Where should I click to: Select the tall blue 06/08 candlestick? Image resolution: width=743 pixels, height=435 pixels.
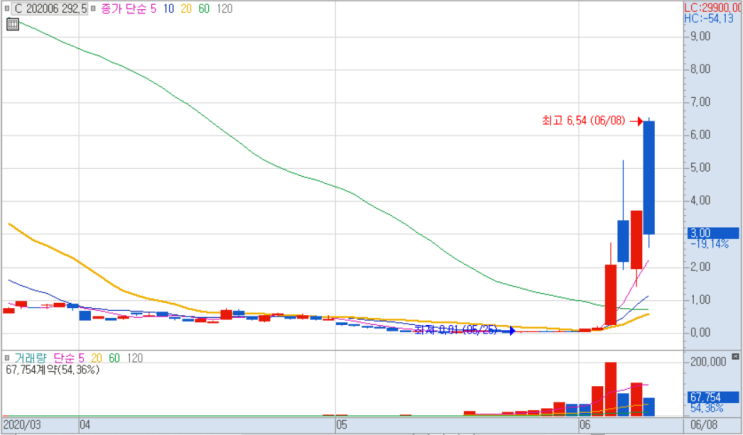(x=649, y=178)
